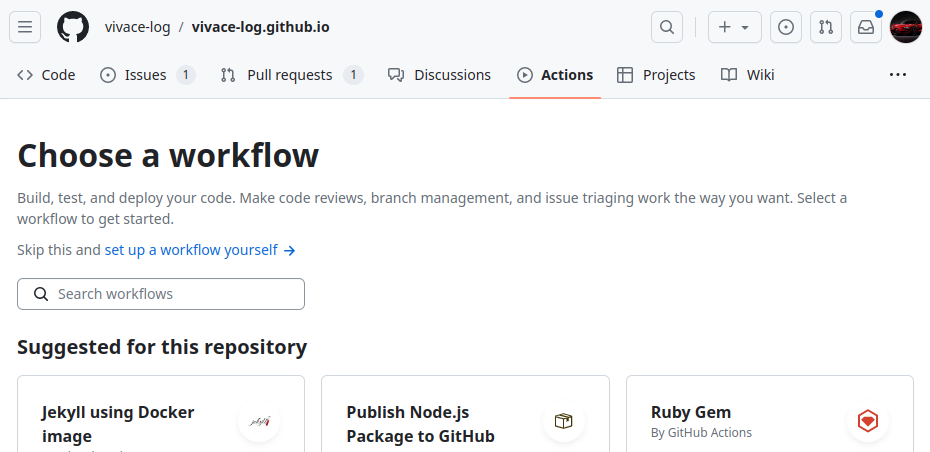The image size is (930, 452).
Task: Switch to the Pull requests tab
Action: pyautogui.click(x=292, y=75)
